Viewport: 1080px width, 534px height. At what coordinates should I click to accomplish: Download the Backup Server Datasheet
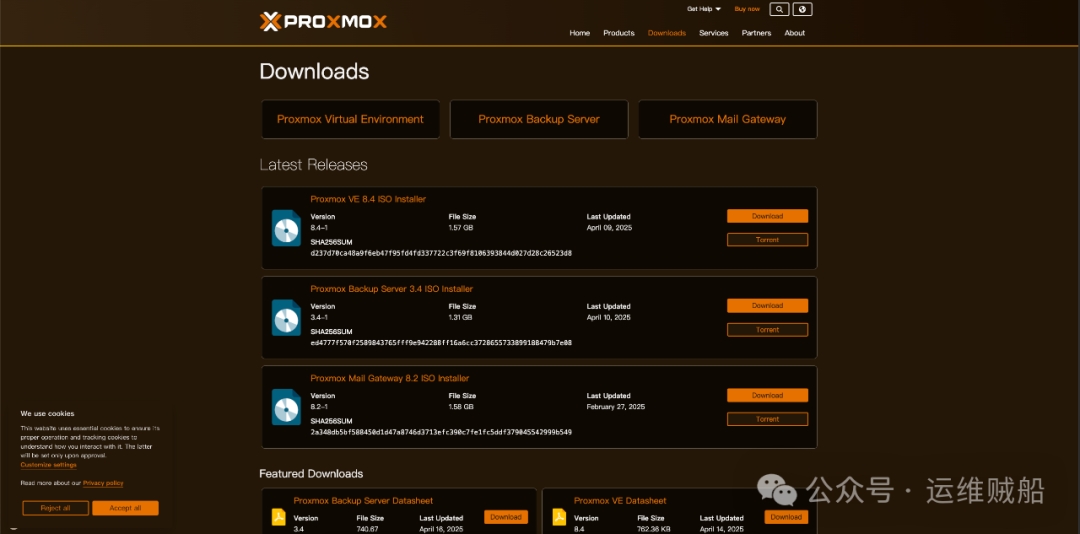tap(506, 517)
